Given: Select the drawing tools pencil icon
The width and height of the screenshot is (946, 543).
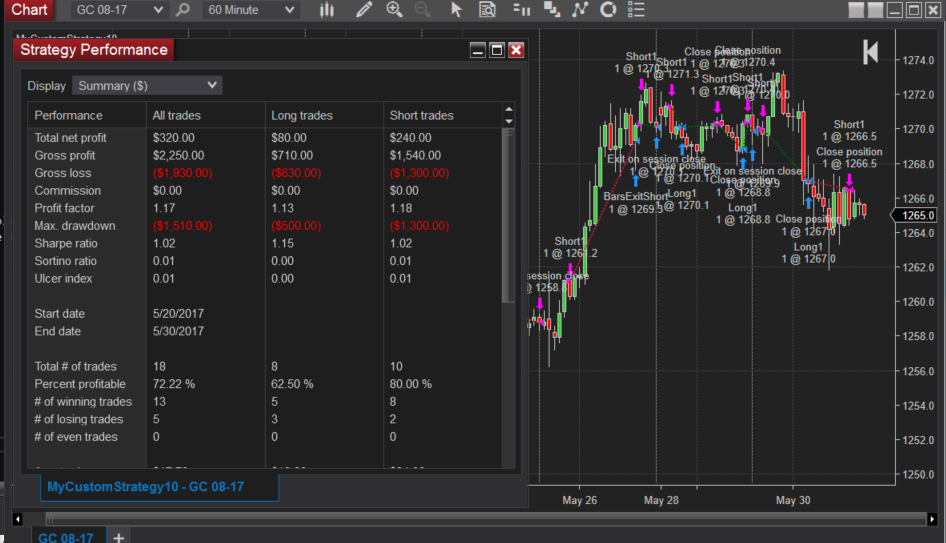Looking at the screenshot, I should tap(364, 10).
